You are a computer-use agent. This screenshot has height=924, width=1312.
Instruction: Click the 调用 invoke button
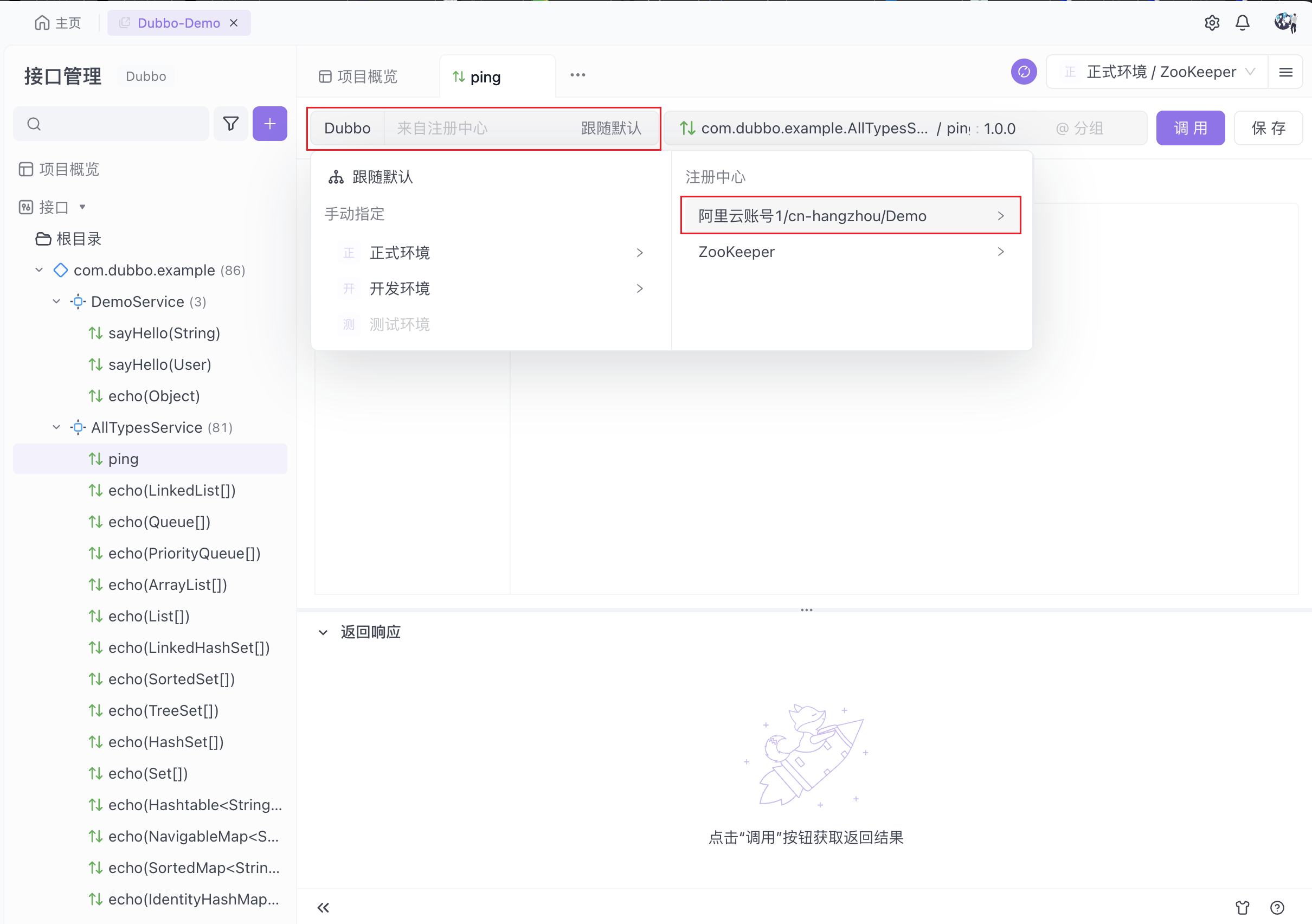pyautogui.click(x=1190, y=128)
